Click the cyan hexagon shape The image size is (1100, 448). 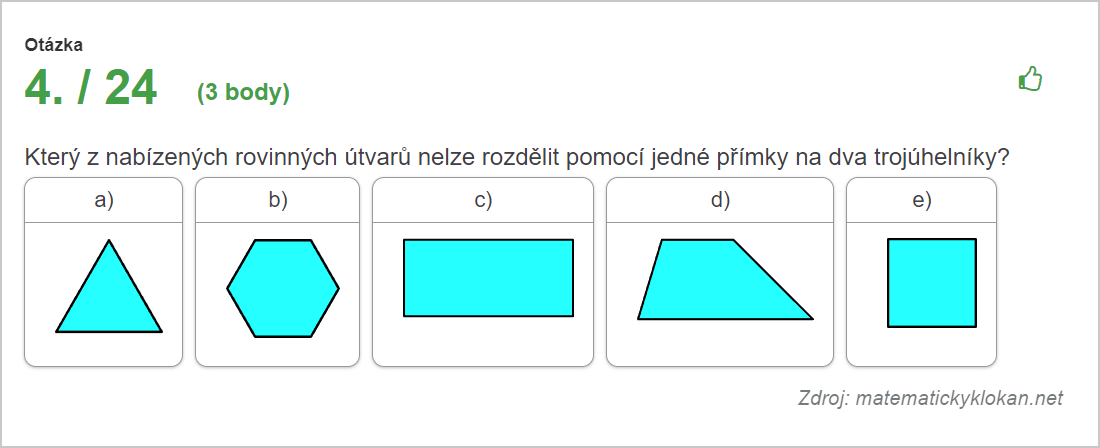coord(283,288)
